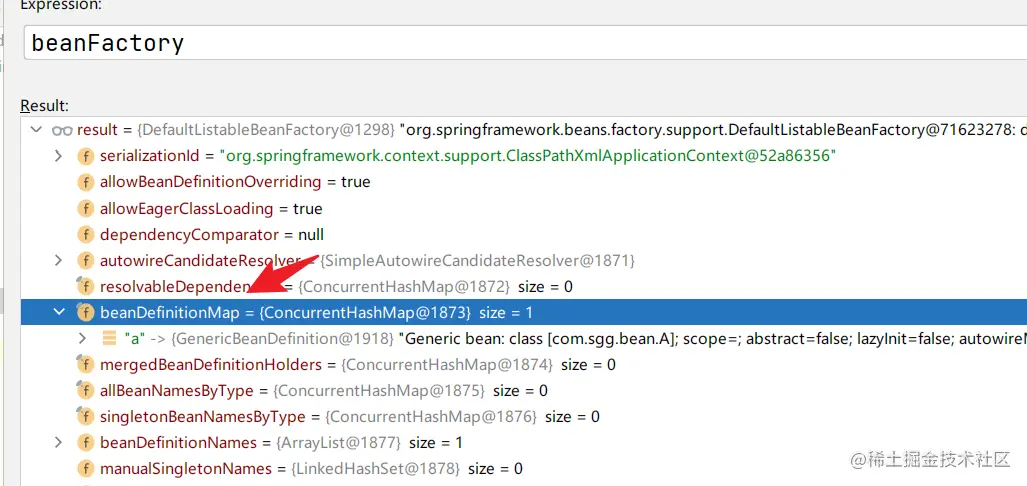Select the result DefaultListableBeanFactory row
The width and height of the screenshot is (1027, 486).
click(524, 130)
